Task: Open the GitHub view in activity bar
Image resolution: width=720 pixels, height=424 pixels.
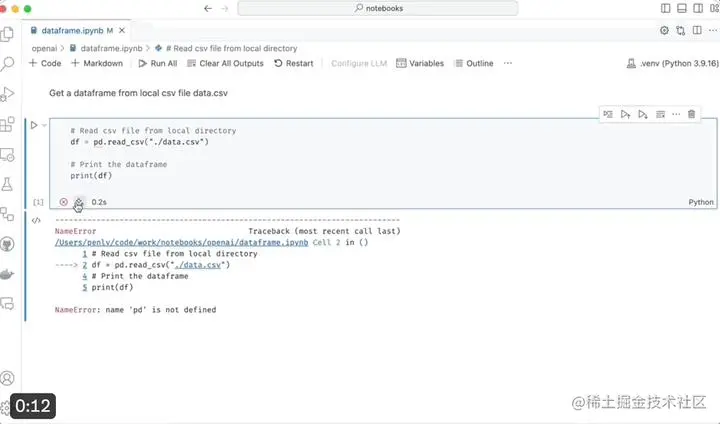Action: pos(7,244)
